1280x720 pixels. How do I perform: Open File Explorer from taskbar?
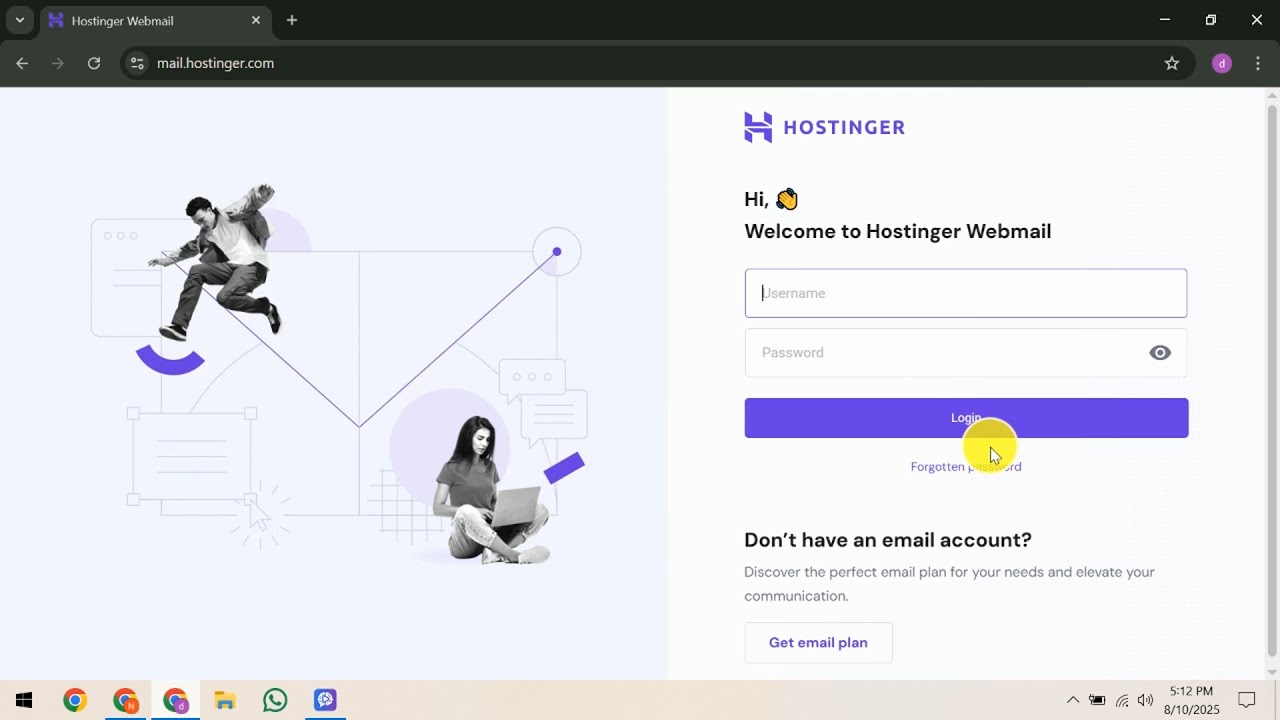[x=225, y=700]
